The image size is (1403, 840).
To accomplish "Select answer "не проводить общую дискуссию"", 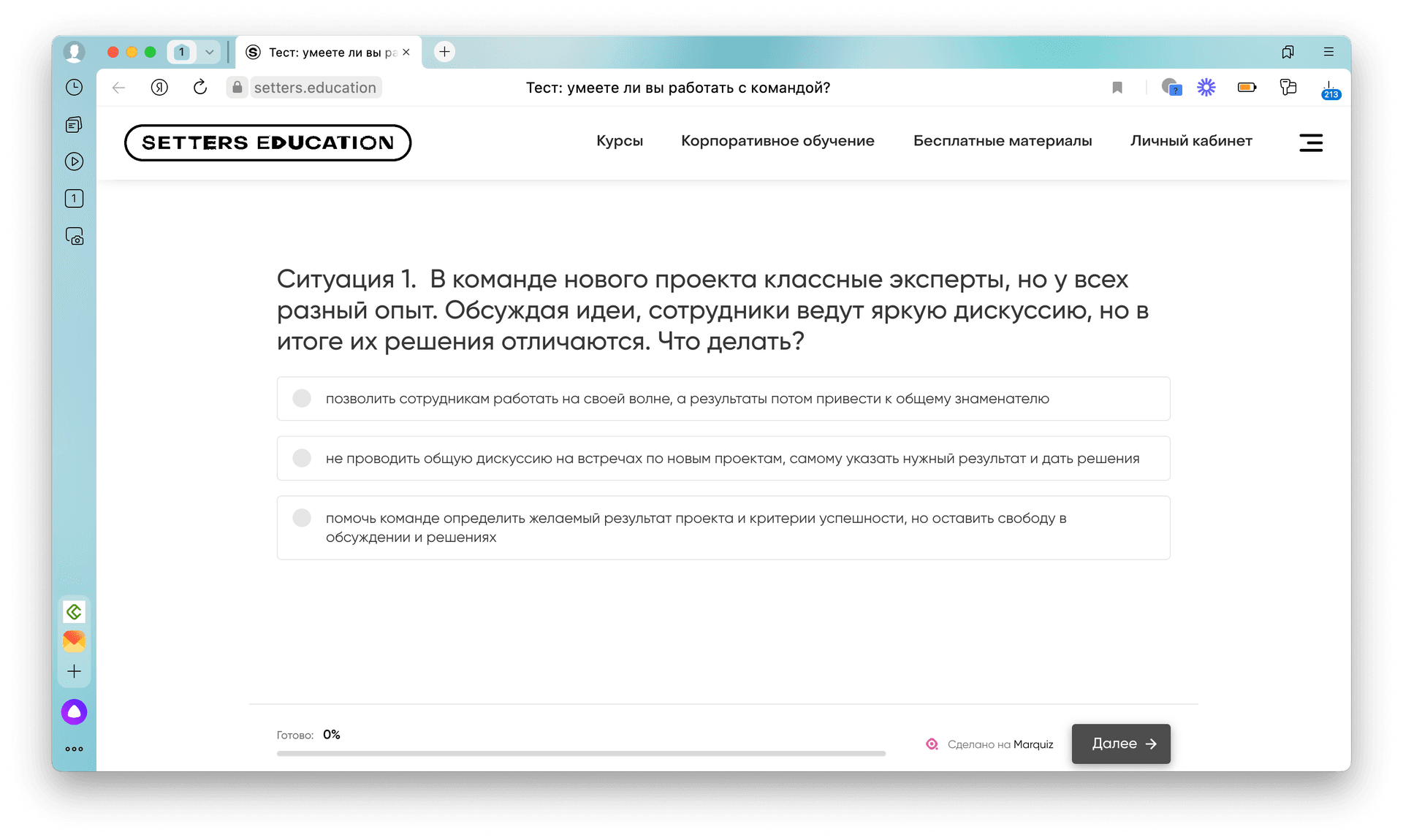I will (x=302, y=458).
